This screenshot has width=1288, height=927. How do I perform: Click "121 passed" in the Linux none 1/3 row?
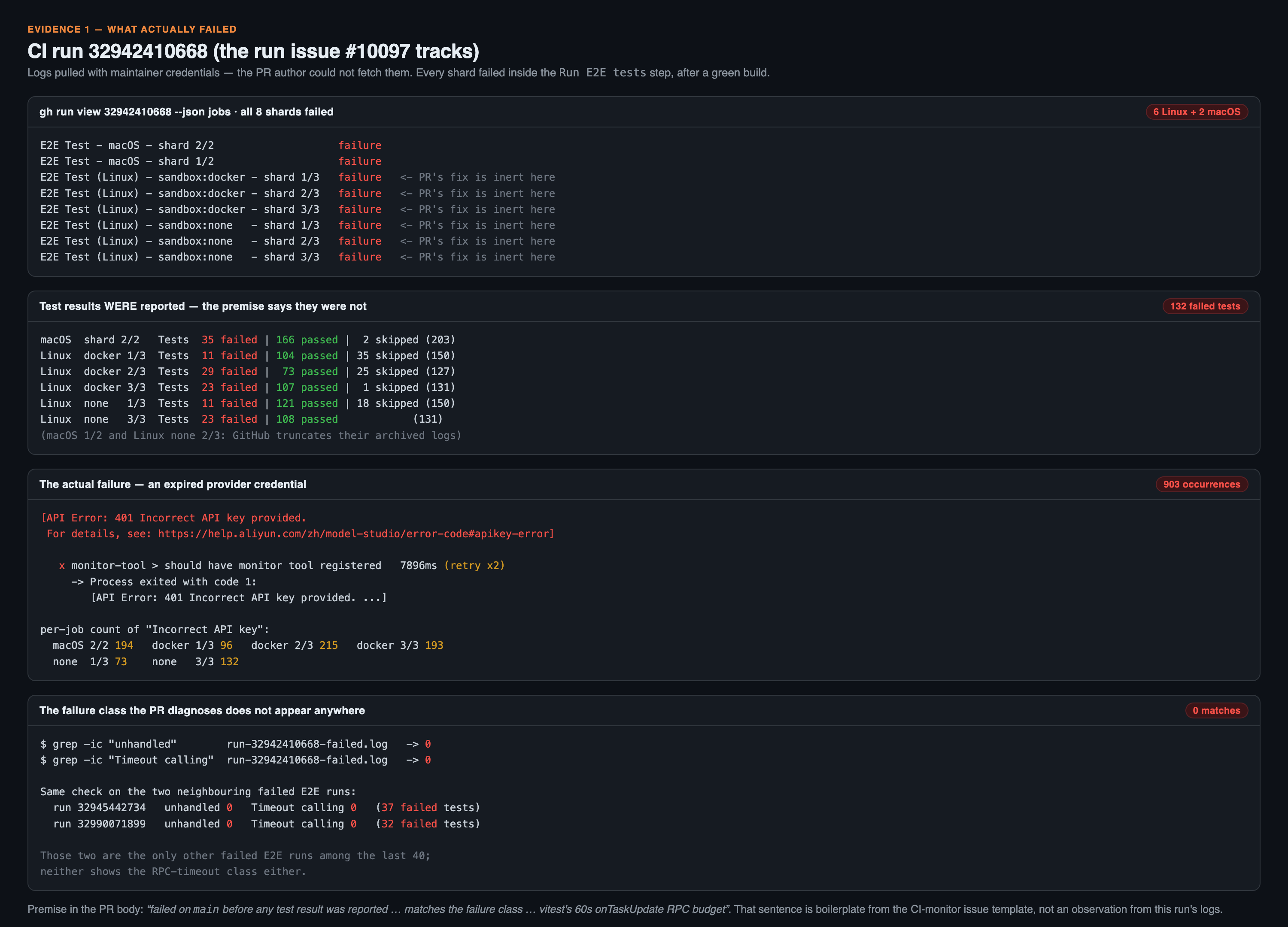click(x=307, y=403)
